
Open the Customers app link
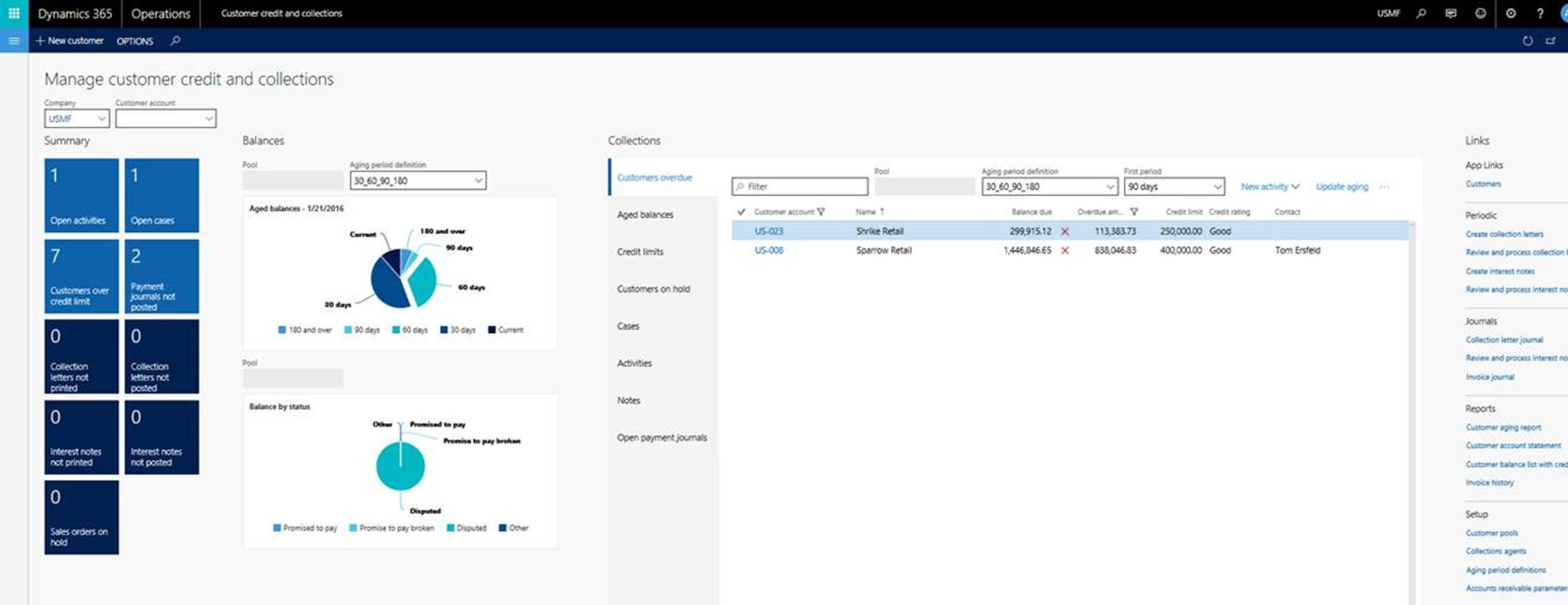coord(1483,184)
